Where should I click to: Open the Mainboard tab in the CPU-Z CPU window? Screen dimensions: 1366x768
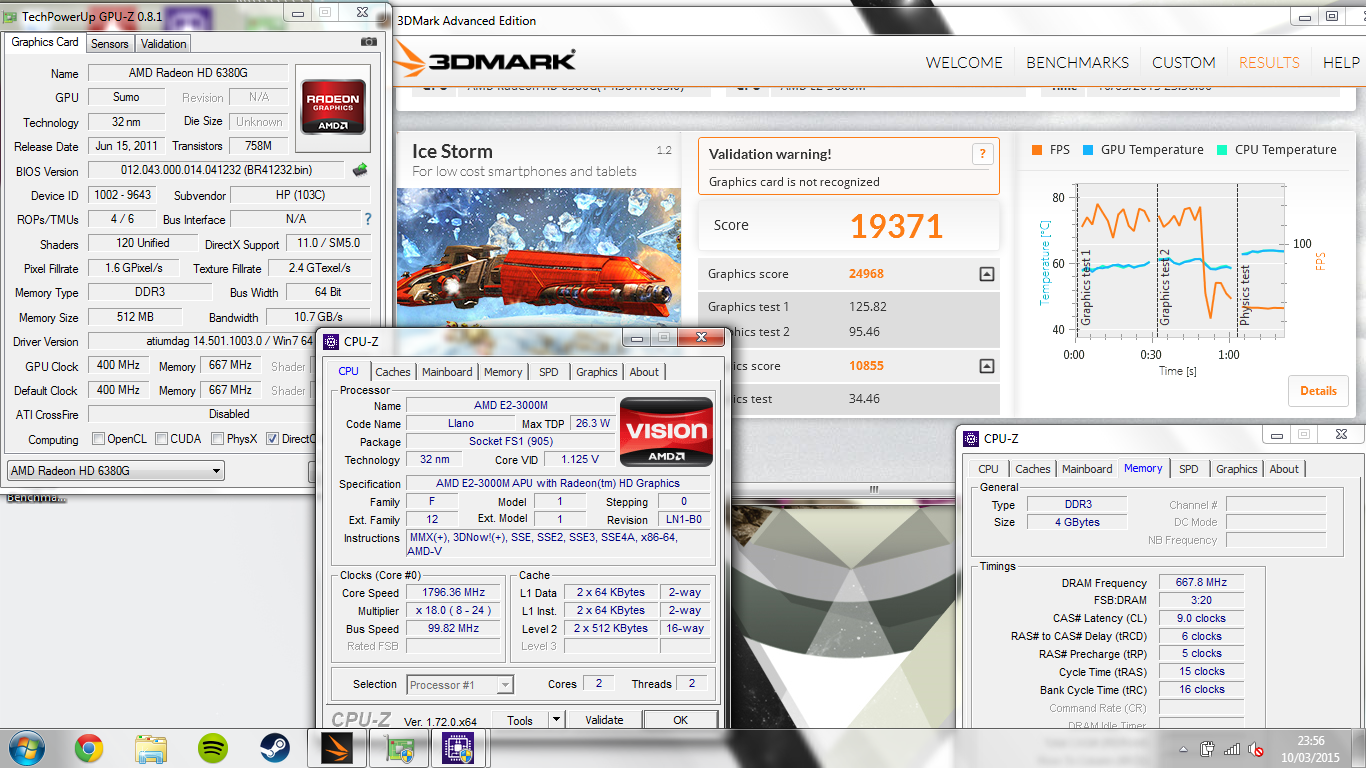(447, 372)
